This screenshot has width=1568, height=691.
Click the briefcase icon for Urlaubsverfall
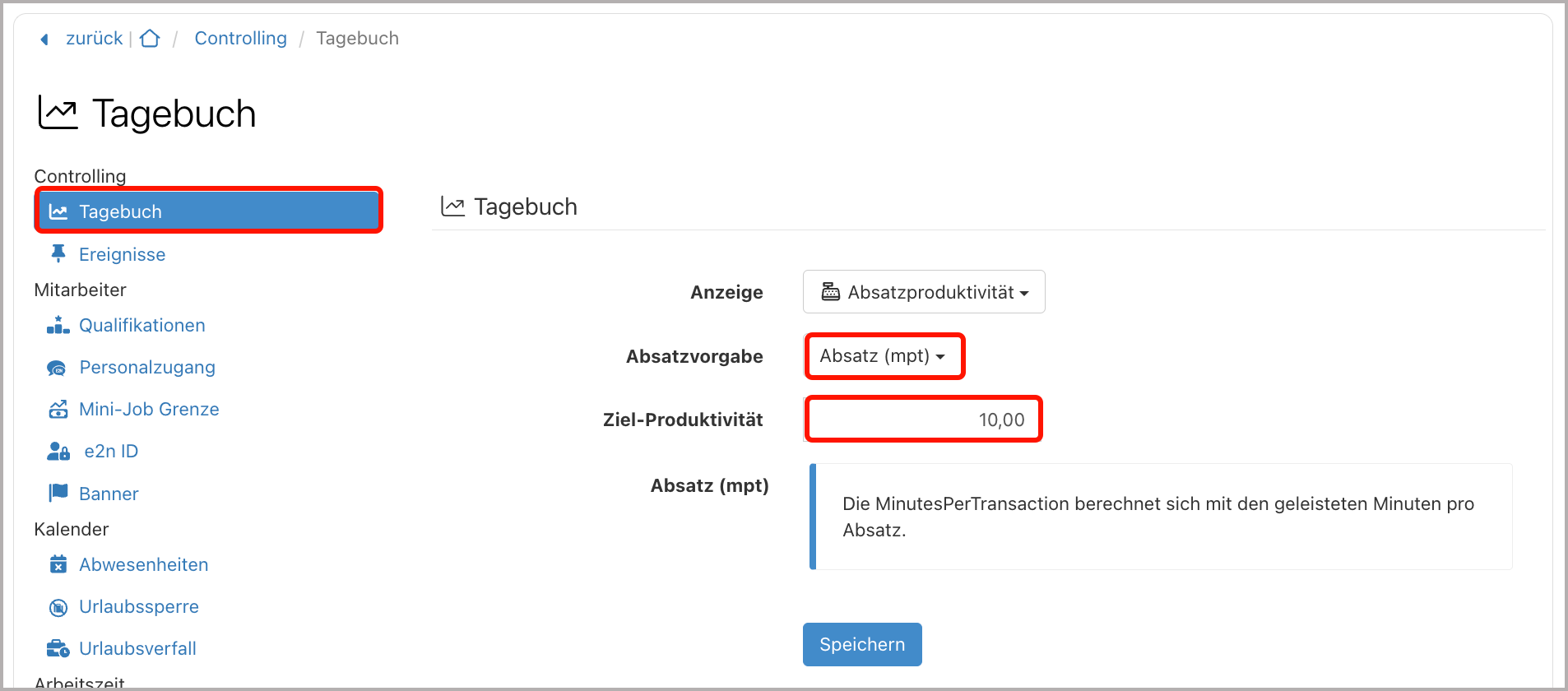click(x=58, y=648)
